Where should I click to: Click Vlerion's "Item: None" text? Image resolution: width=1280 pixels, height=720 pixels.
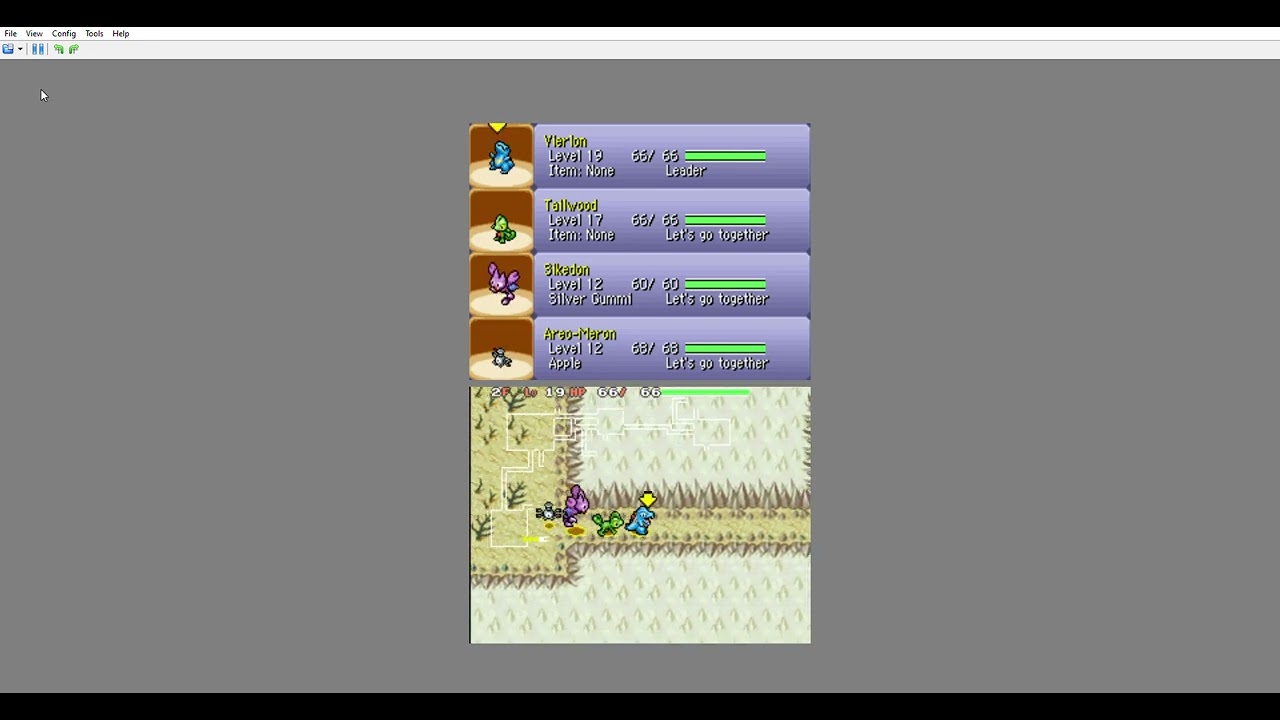(x=581, y=171)
